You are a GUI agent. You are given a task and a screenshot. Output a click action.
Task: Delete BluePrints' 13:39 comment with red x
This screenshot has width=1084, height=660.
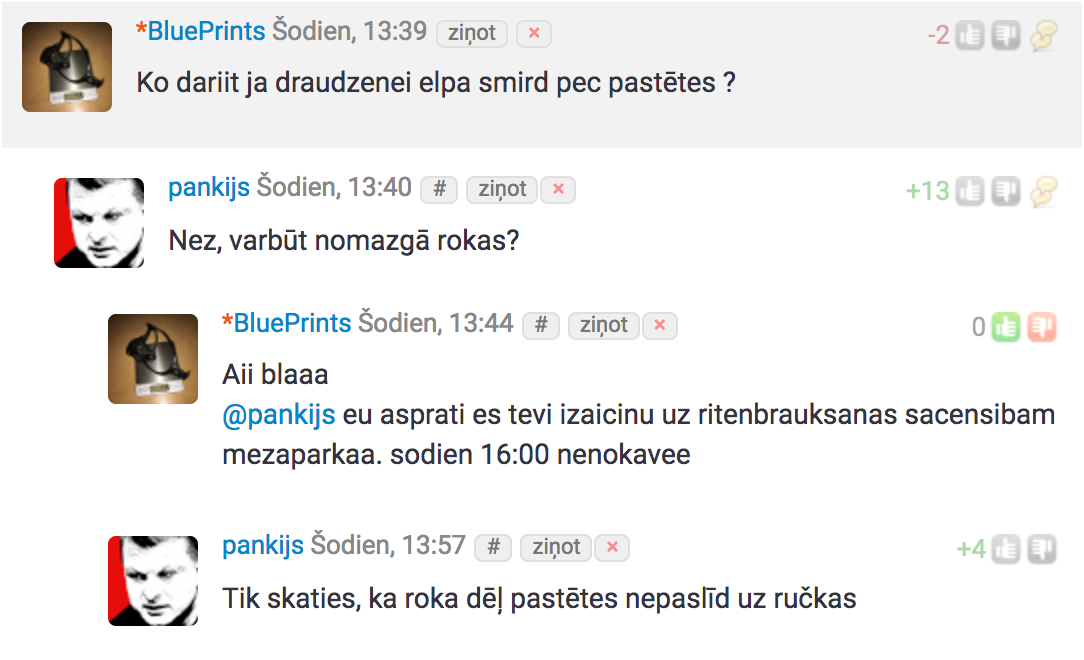[534, 33]
